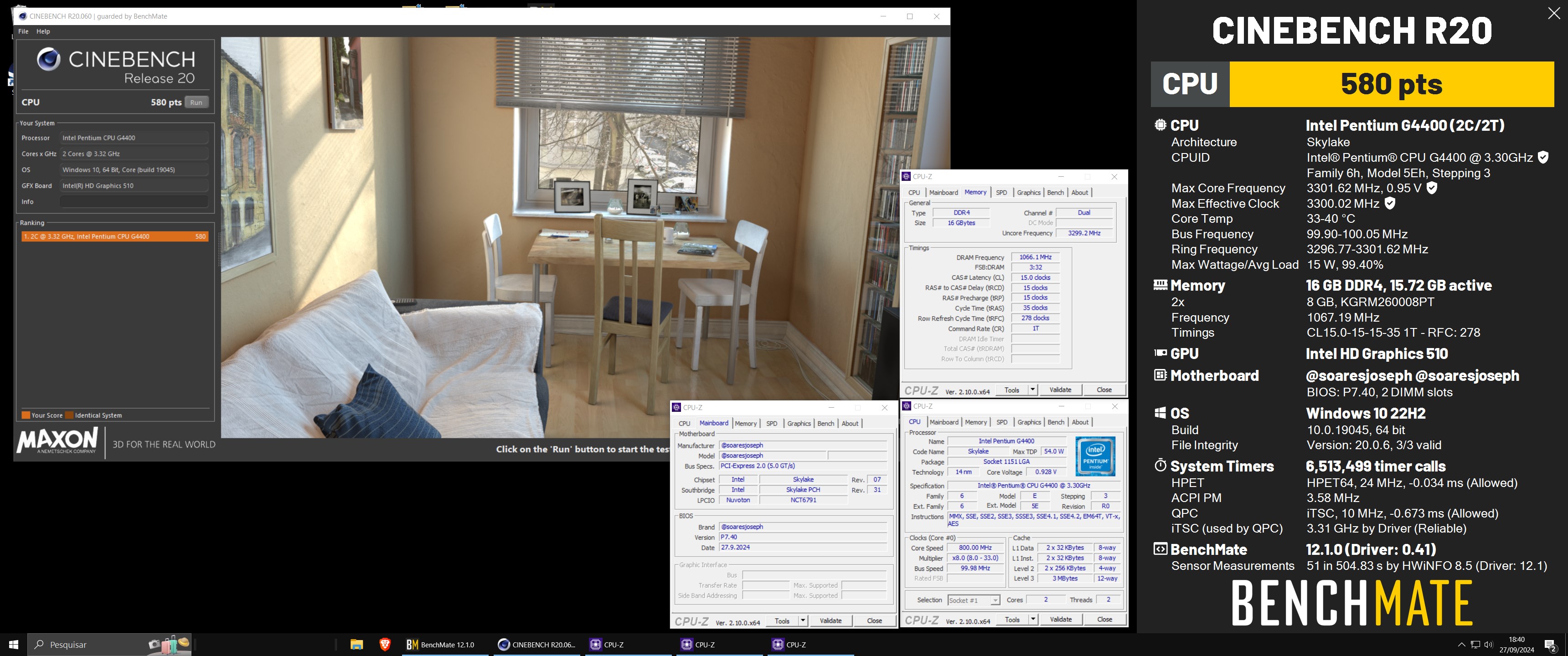1568x656 pixels.
Task: Click CPU-Z title icon in Mainboard window
Action: click(x=676, y=407)
